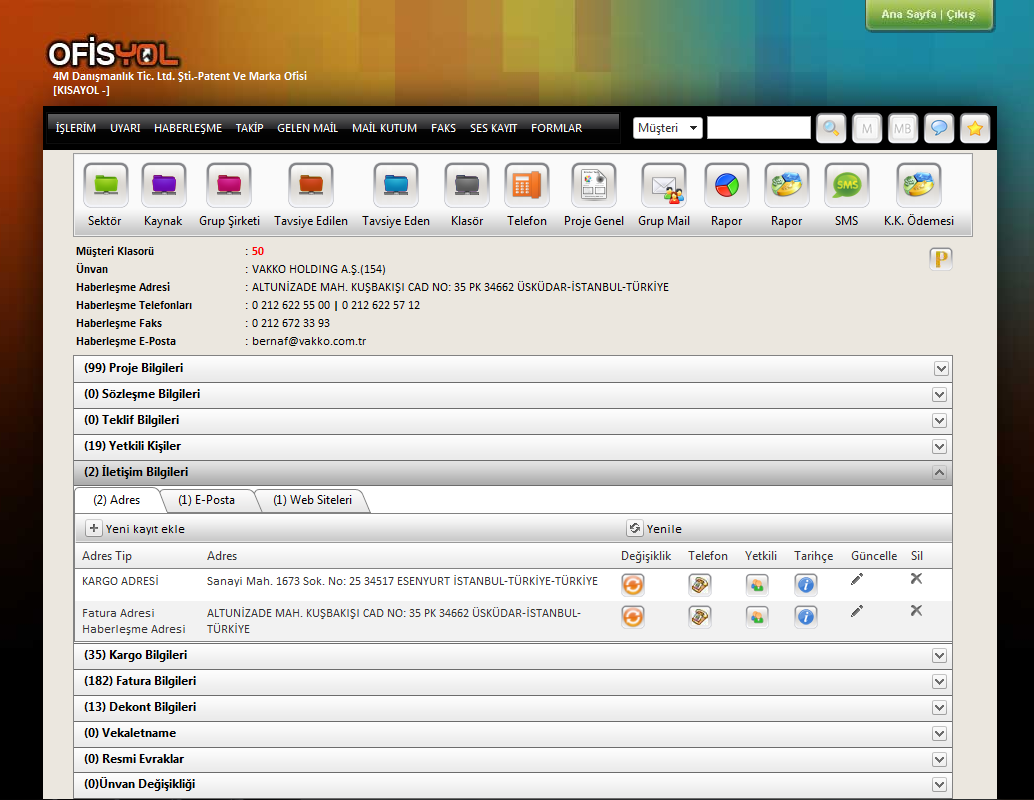Open Tarihçe info for KARGO ADRESİ

tap(806, 585)
